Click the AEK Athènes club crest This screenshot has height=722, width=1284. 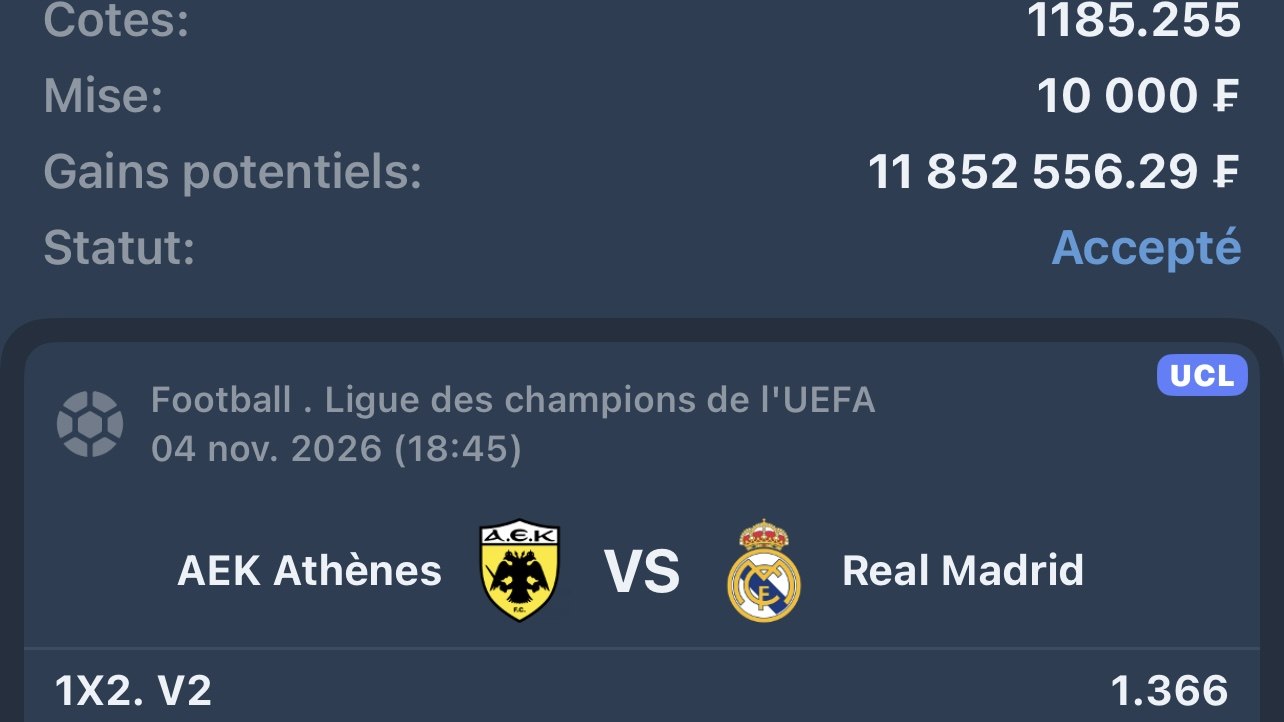coord(520,570)
